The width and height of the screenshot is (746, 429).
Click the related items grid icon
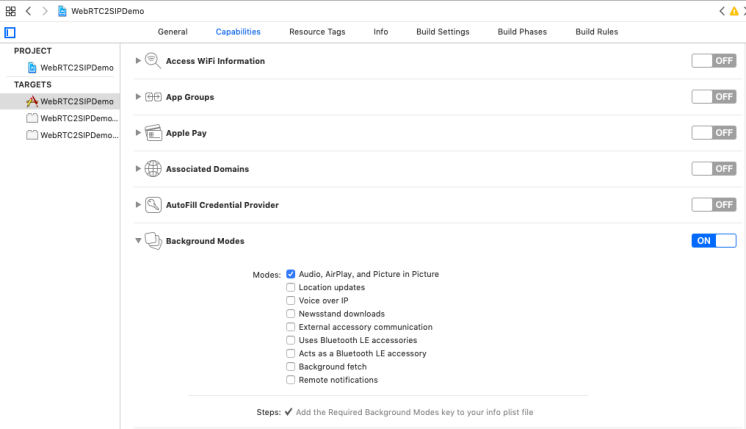[10, 10]
